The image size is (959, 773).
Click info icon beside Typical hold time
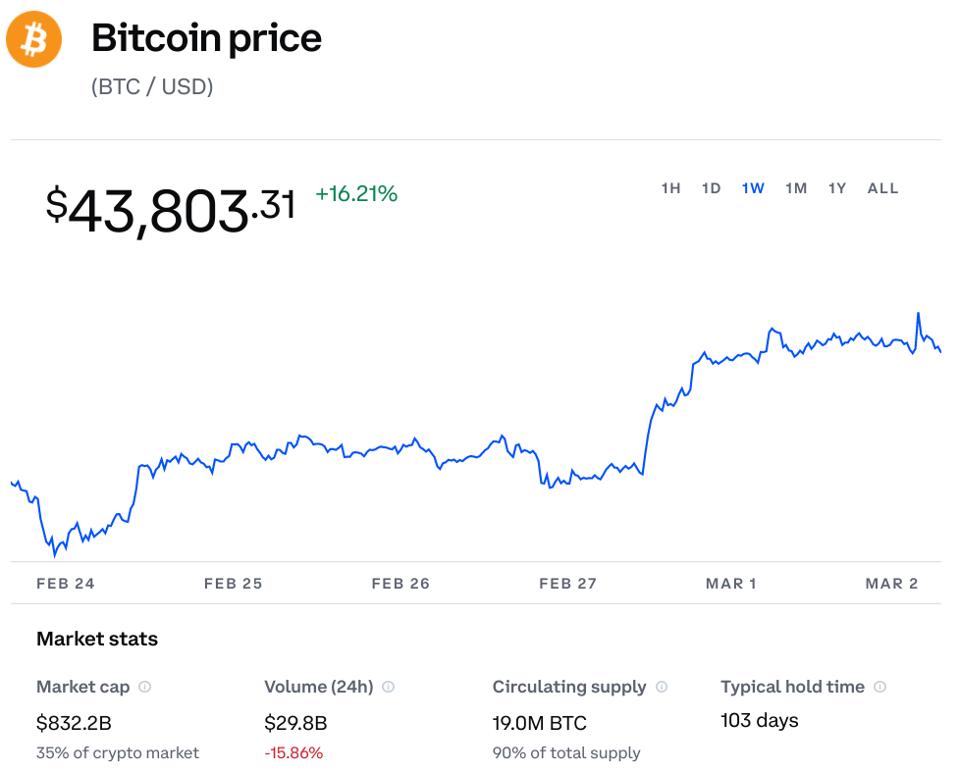[x=880, y=687]
